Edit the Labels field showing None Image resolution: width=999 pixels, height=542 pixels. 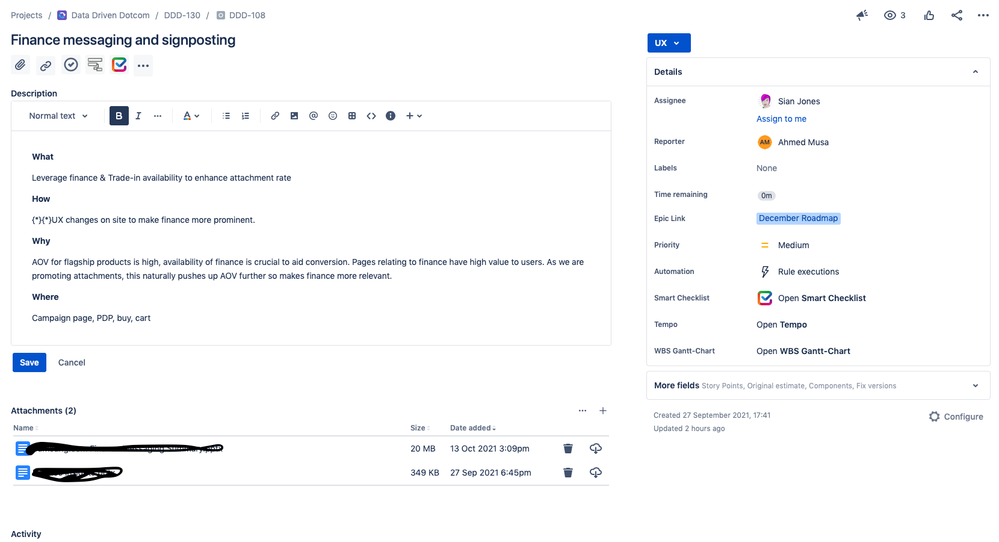click(766, 168)
